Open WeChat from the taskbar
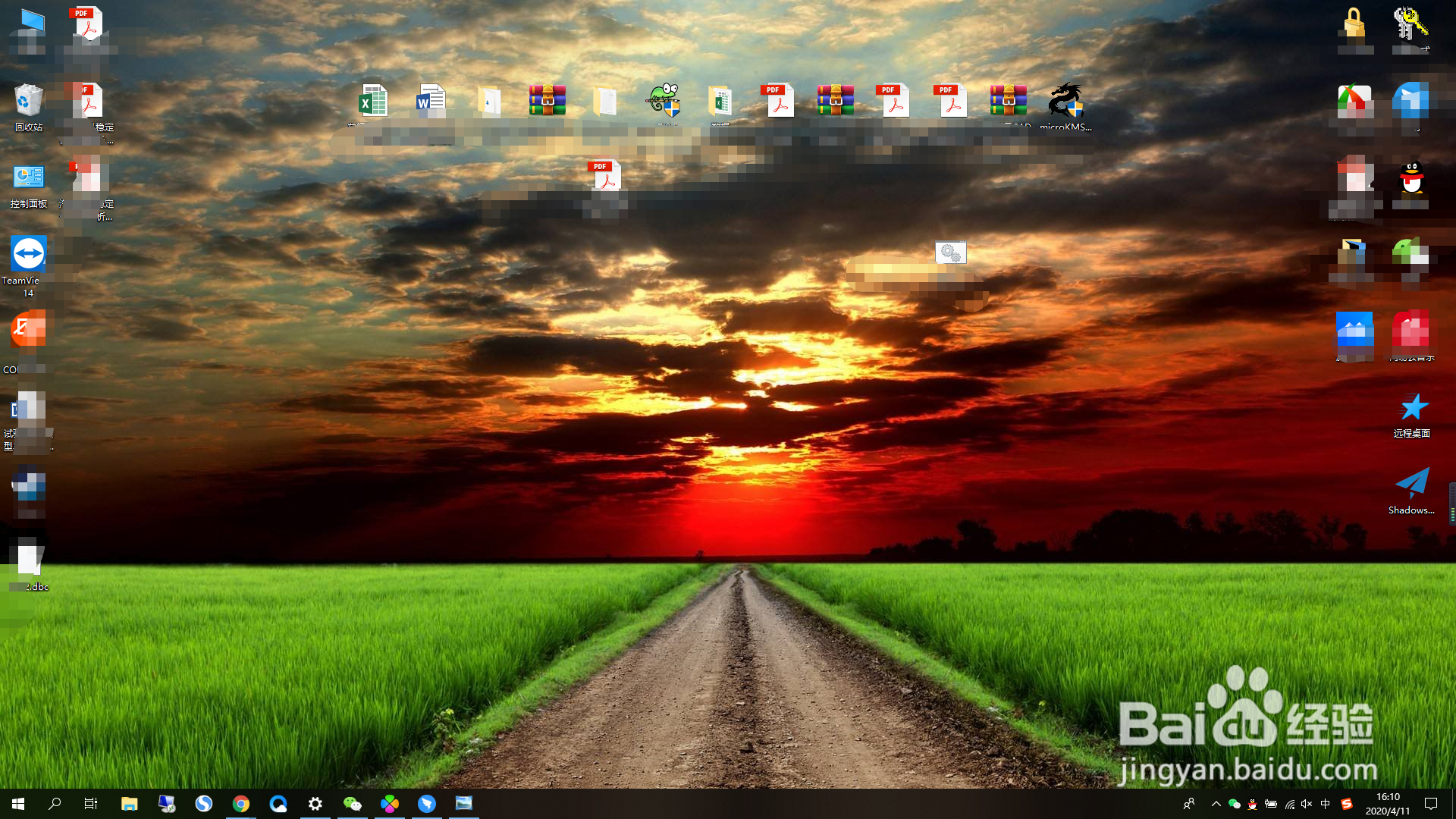This screenshot has height=819, width=1456. [353, 804]
